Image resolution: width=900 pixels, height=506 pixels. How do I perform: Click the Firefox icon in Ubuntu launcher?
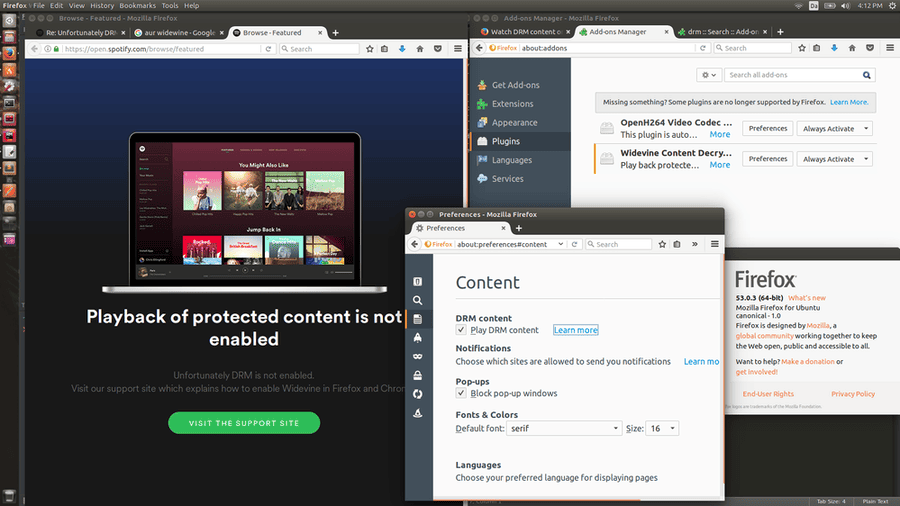[10, 53]
